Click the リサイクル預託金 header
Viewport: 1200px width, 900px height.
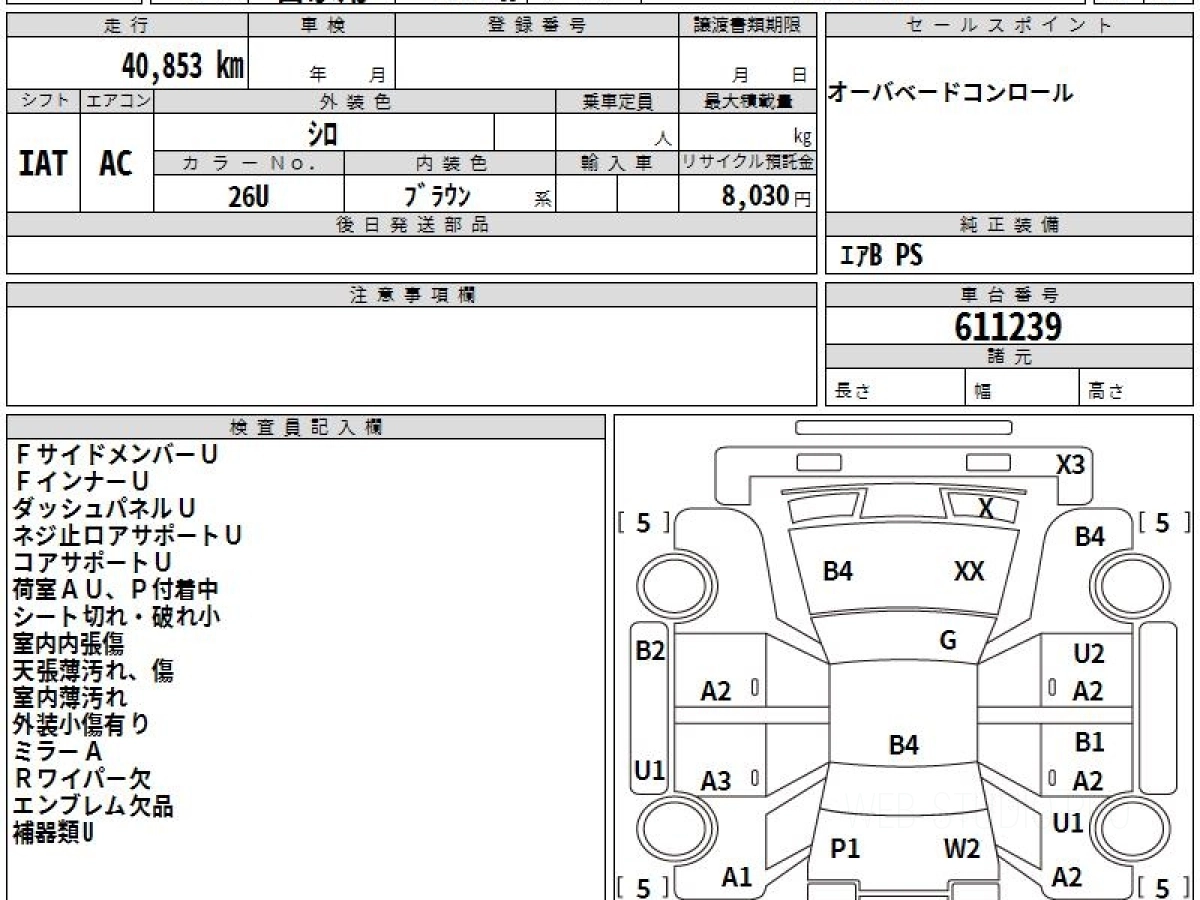coord(748,163)
